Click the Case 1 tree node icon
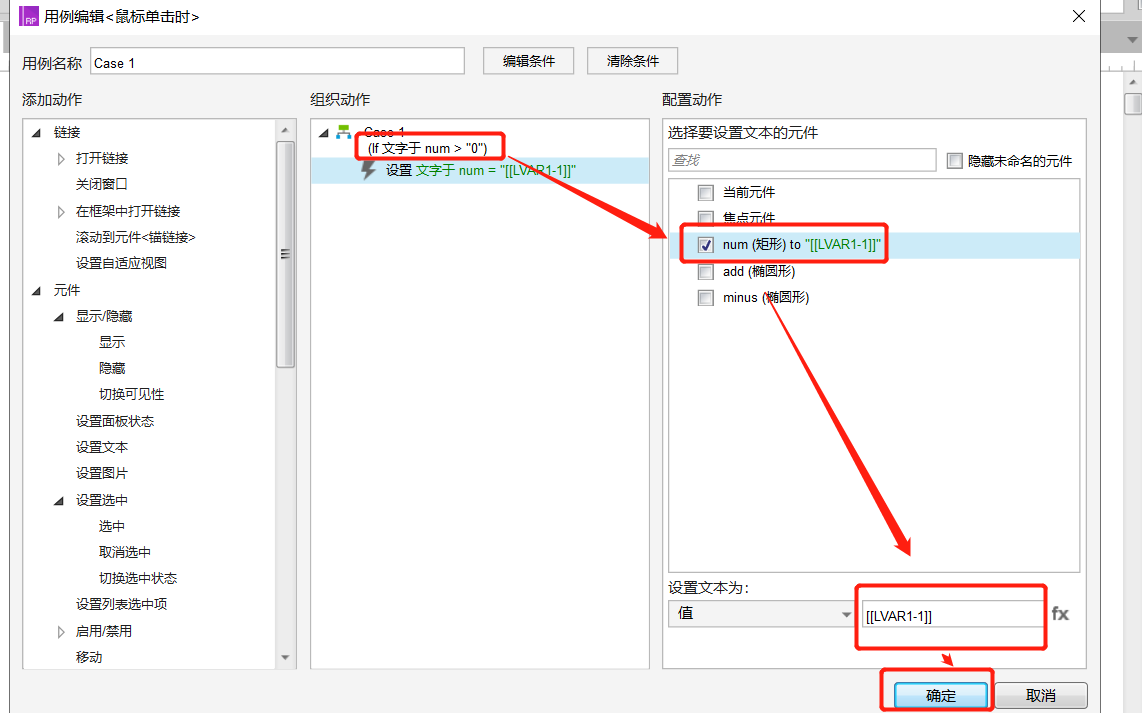This screenshot has width=1142, height=713. (x=344, y=132)
